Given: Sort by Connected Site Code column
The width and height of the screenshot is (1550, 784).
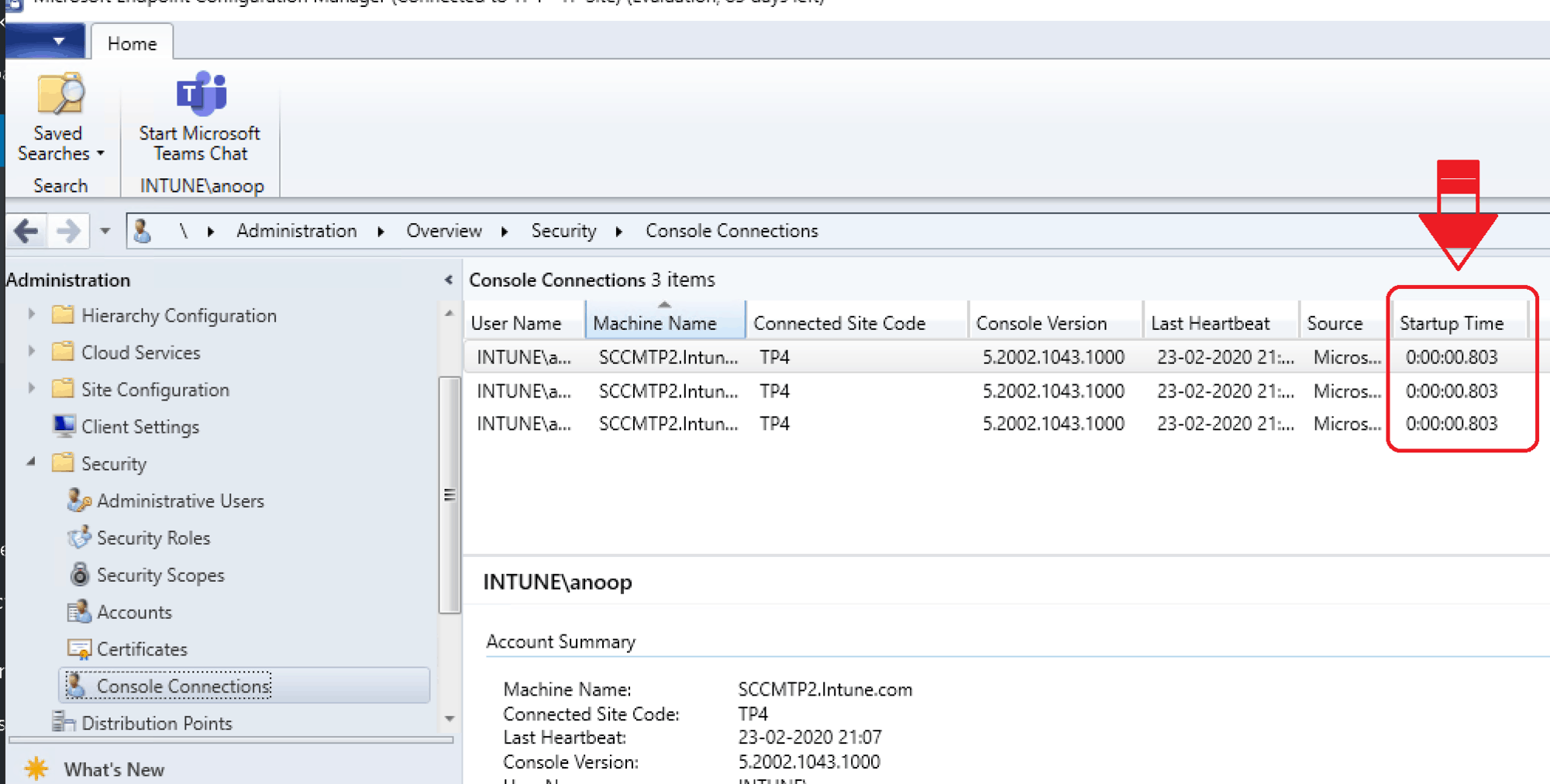Looking at the screenshot, I should 858,322.
